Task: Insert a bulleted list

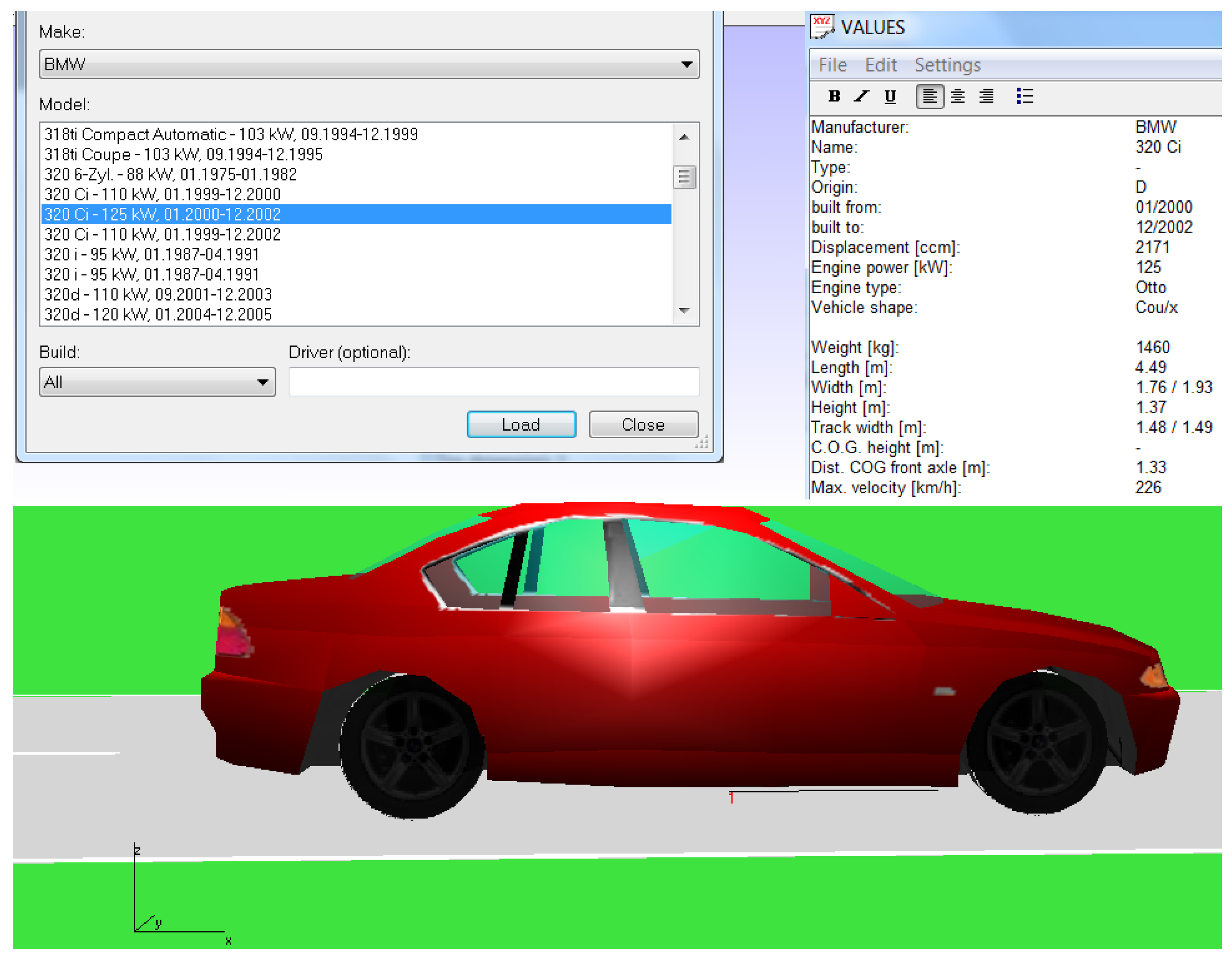Action: pos(1025,97)
